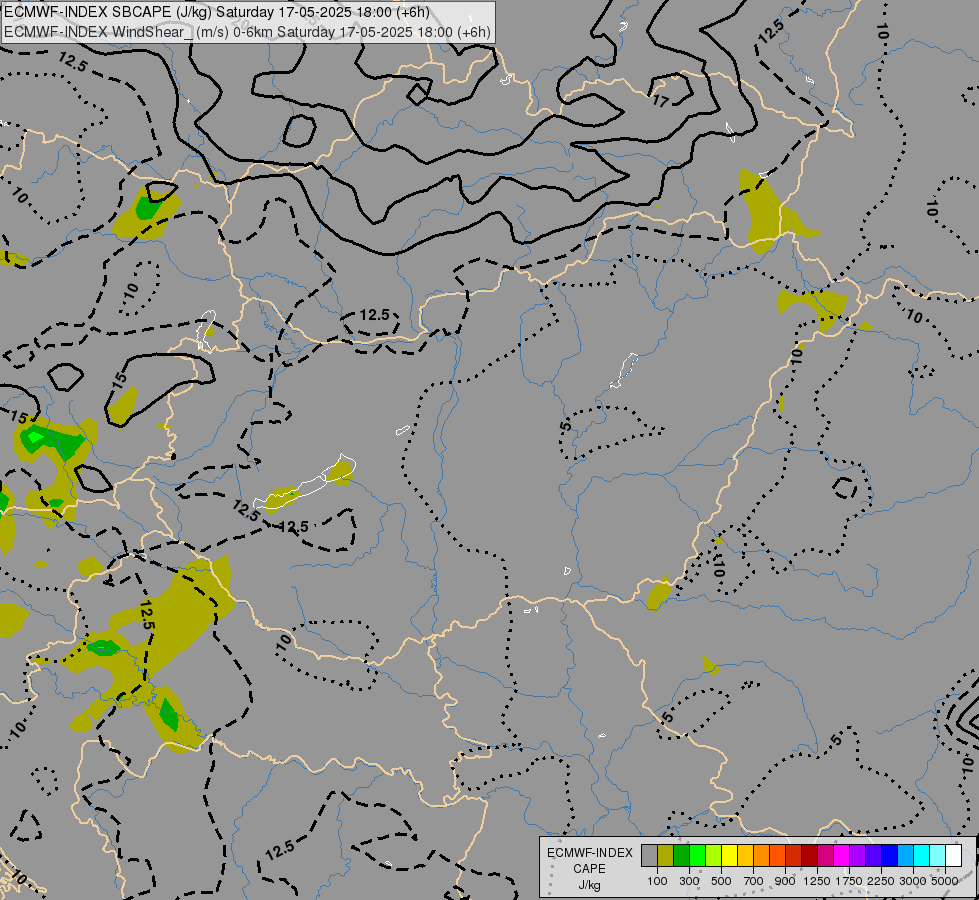The image size is (979, 900).
Task: Click the 'J/kg' unit text in legend
Action: coord(589,885)
